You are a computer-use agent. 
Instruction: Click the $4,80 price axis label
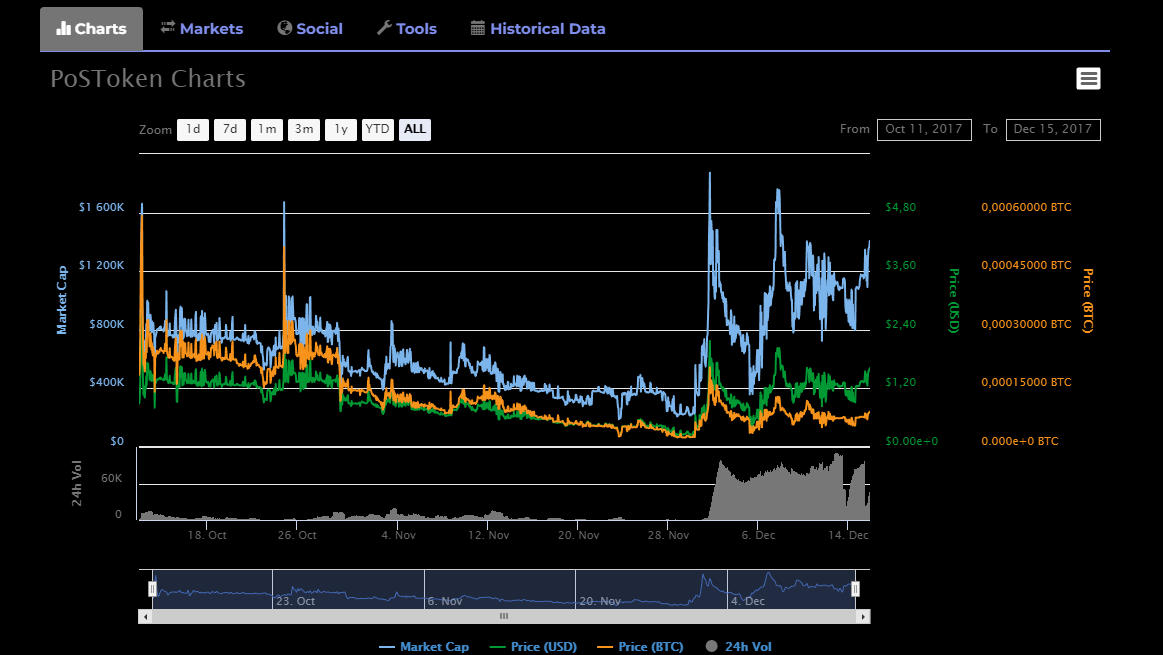(900, 207)
